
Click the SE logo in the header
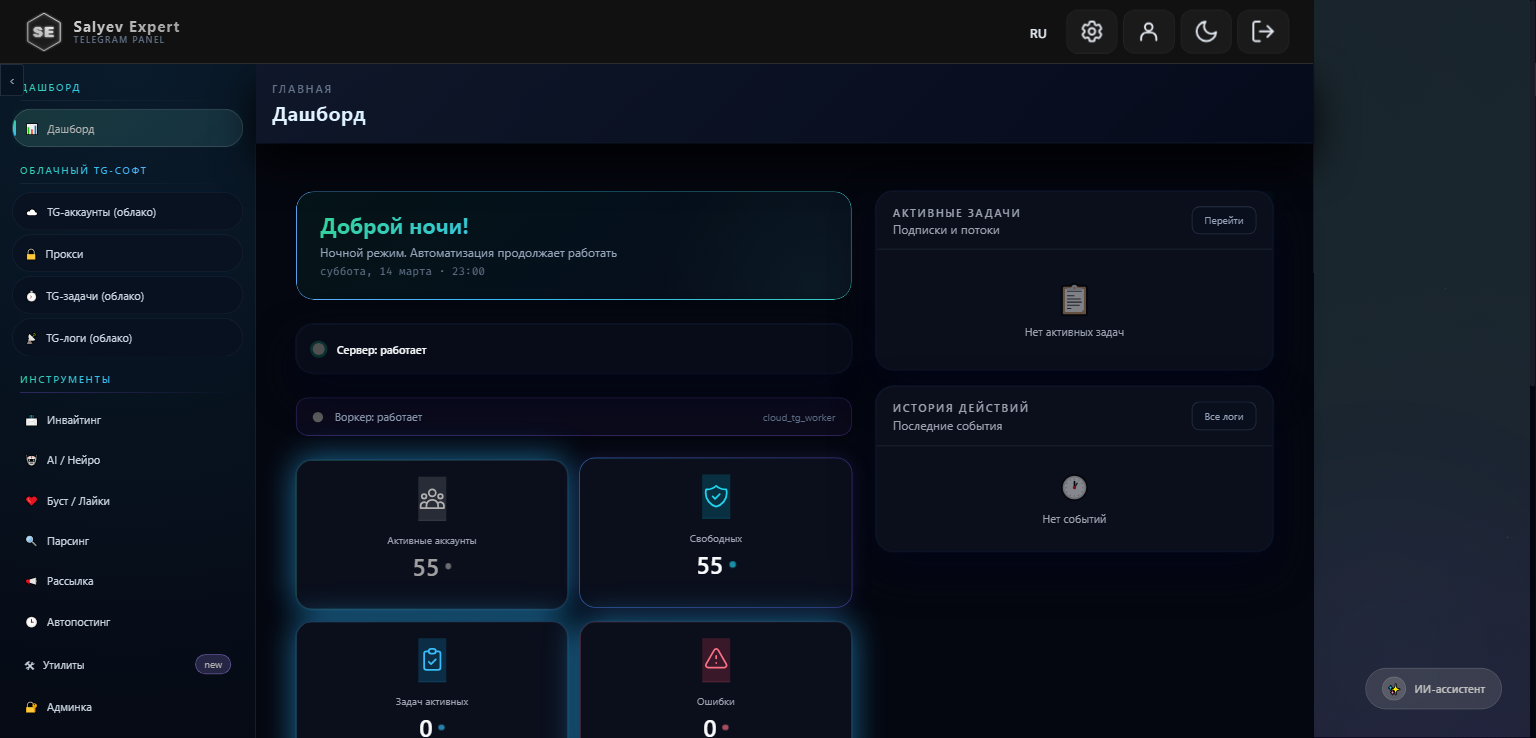pos(43,32)
